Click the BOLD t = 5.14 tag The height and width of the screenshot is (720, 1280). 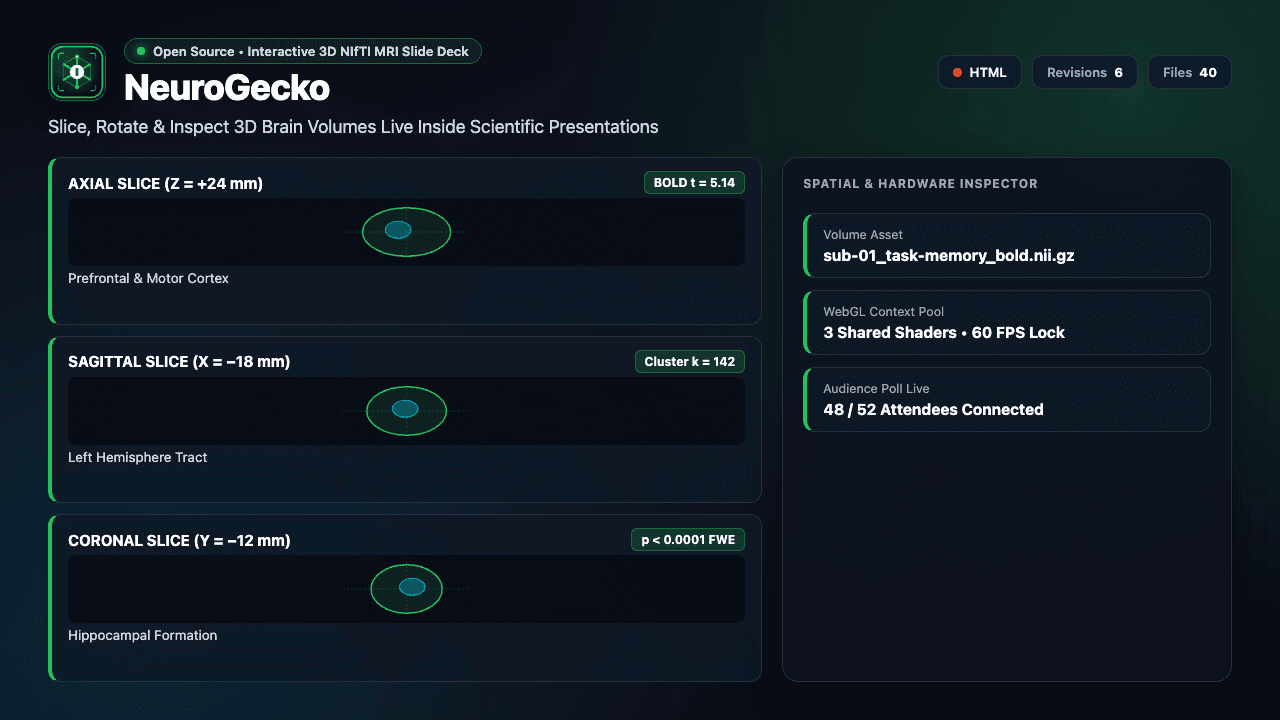click(x=694, y=183)
